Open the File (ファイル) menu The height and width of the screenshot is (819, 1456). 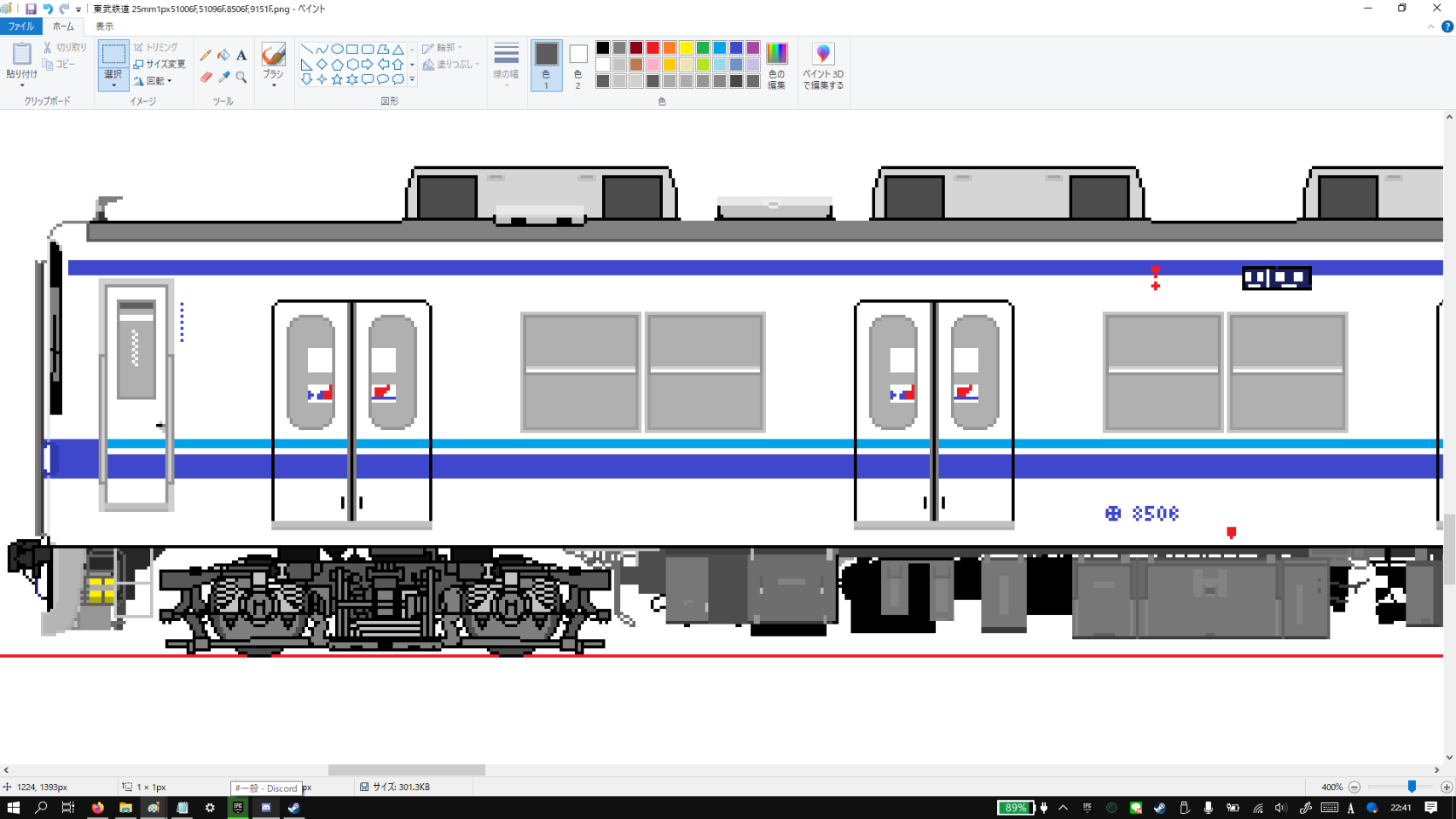tap(20, 26)
